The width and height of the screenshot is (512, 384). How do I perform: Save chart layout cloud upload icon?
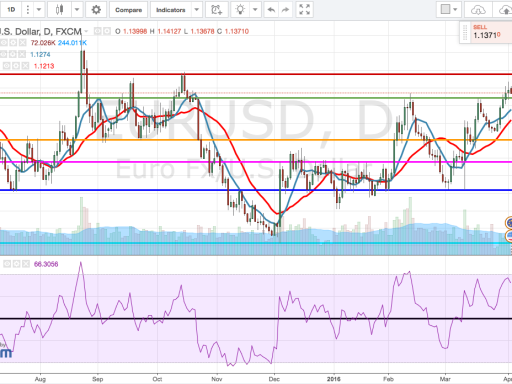pos(505,10)
